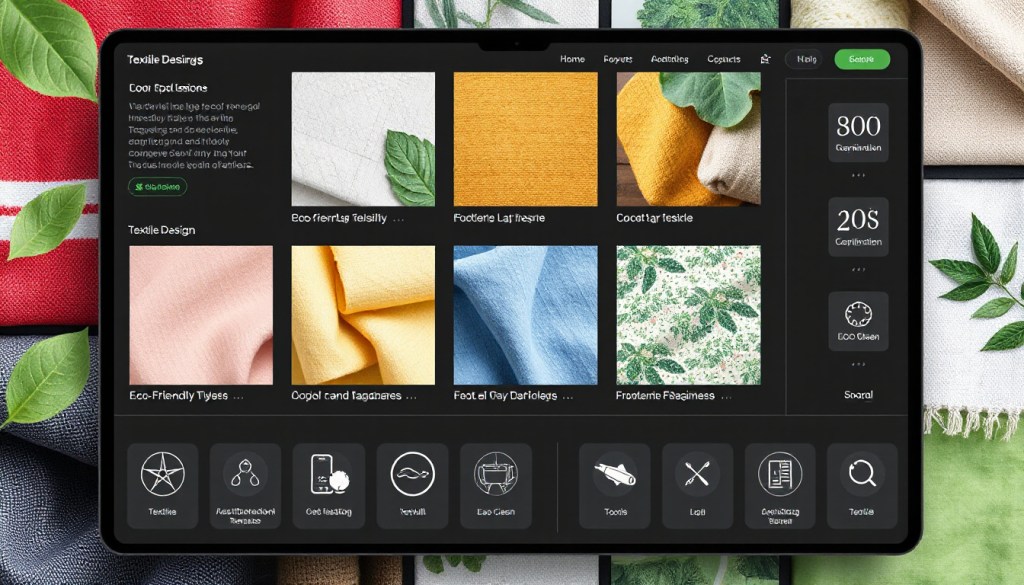Open the Resources person icon in bottom bar
The height and width of the screenshot is (585, 1024).
tap(245, 472)
